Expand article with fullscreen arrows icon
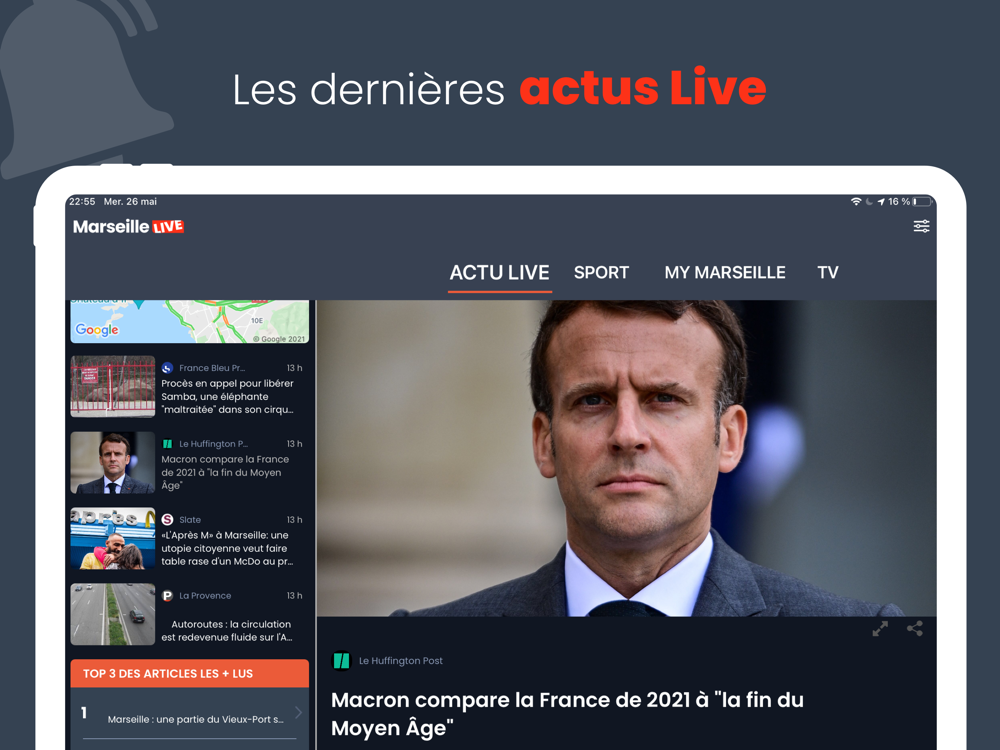This screenshot has width=1000, height=750. pos(880,629)
